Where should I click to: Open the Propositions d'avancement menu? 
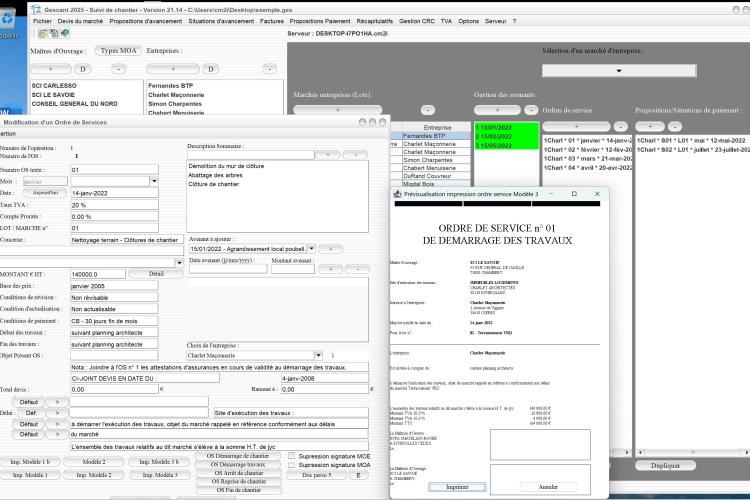click(145, 21)
